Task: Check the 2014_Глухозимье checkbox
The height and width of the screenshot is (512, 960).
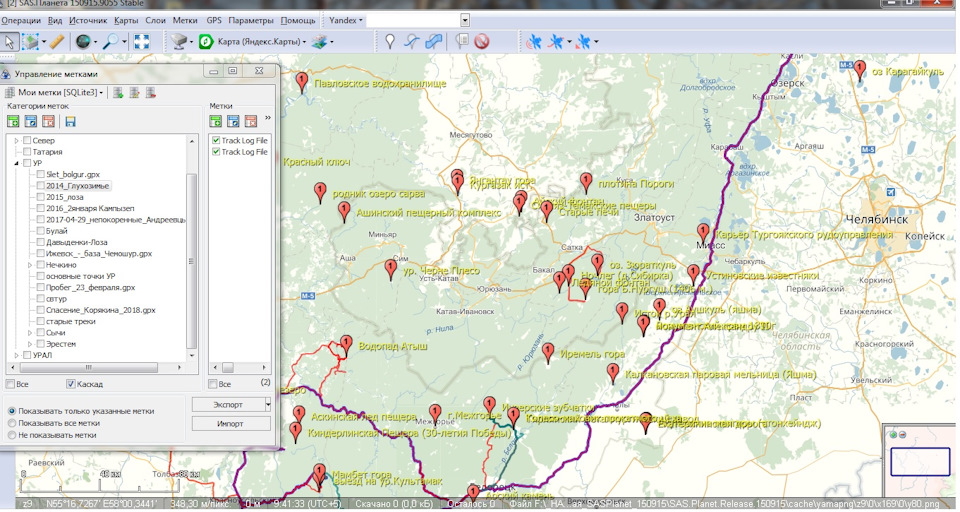Action: point(40,186)
